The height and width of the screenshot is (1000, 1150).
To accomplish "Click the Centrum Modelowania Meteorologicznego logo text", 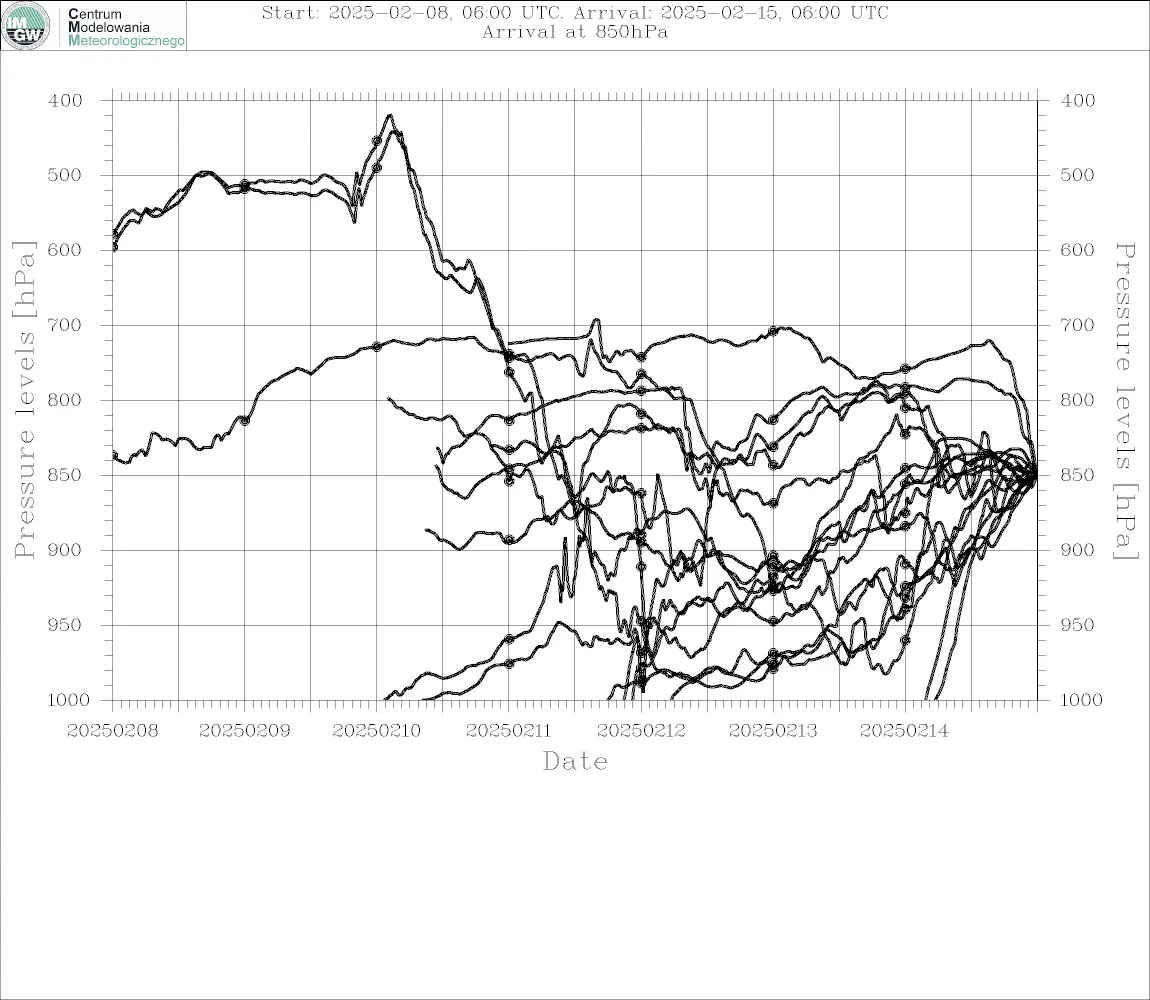I will click(125, 27).
